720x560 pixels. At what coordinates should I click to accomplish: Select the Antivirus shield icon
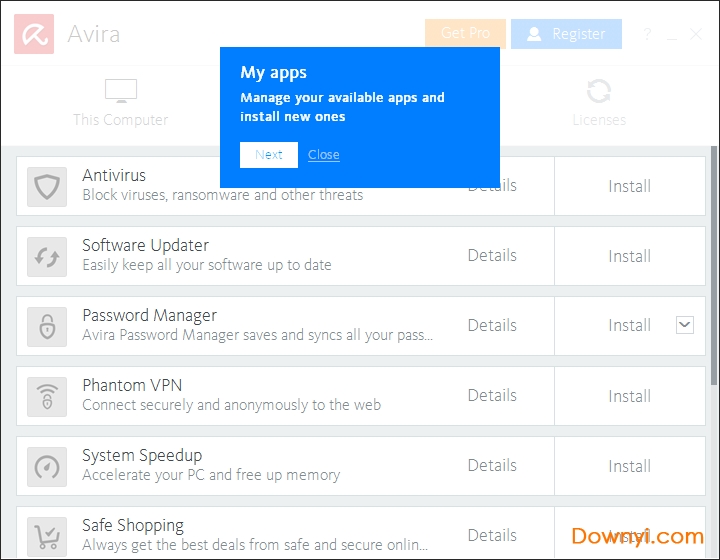tap(47, 187)
